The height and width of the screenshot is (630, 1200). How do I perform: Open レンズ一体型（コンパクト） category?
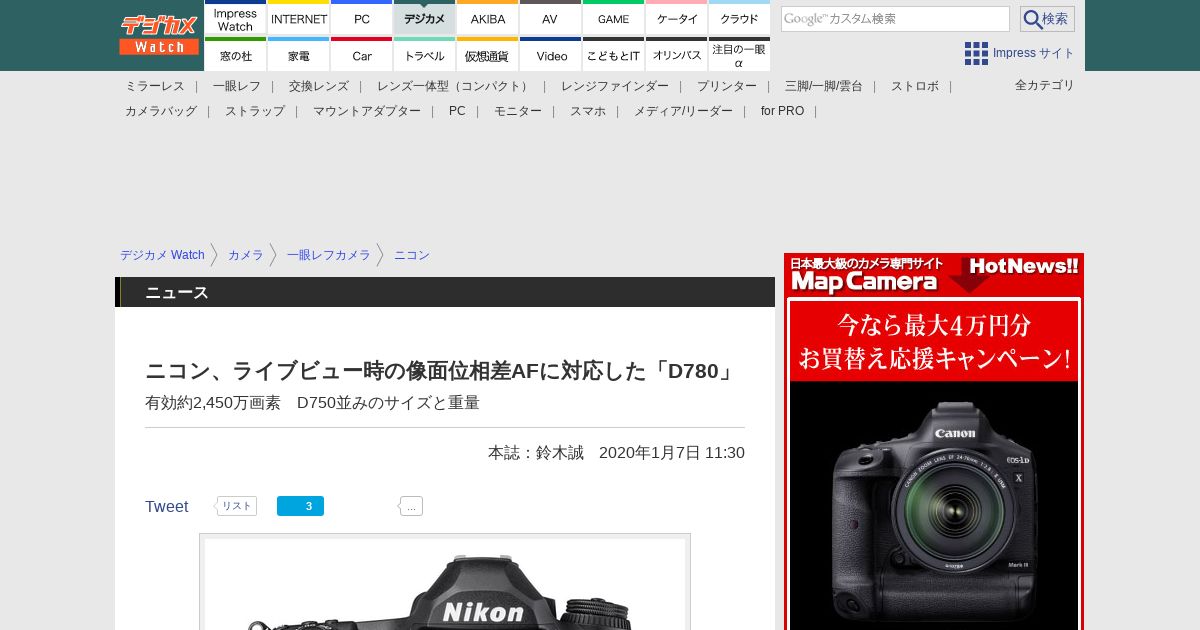(455, 86)
